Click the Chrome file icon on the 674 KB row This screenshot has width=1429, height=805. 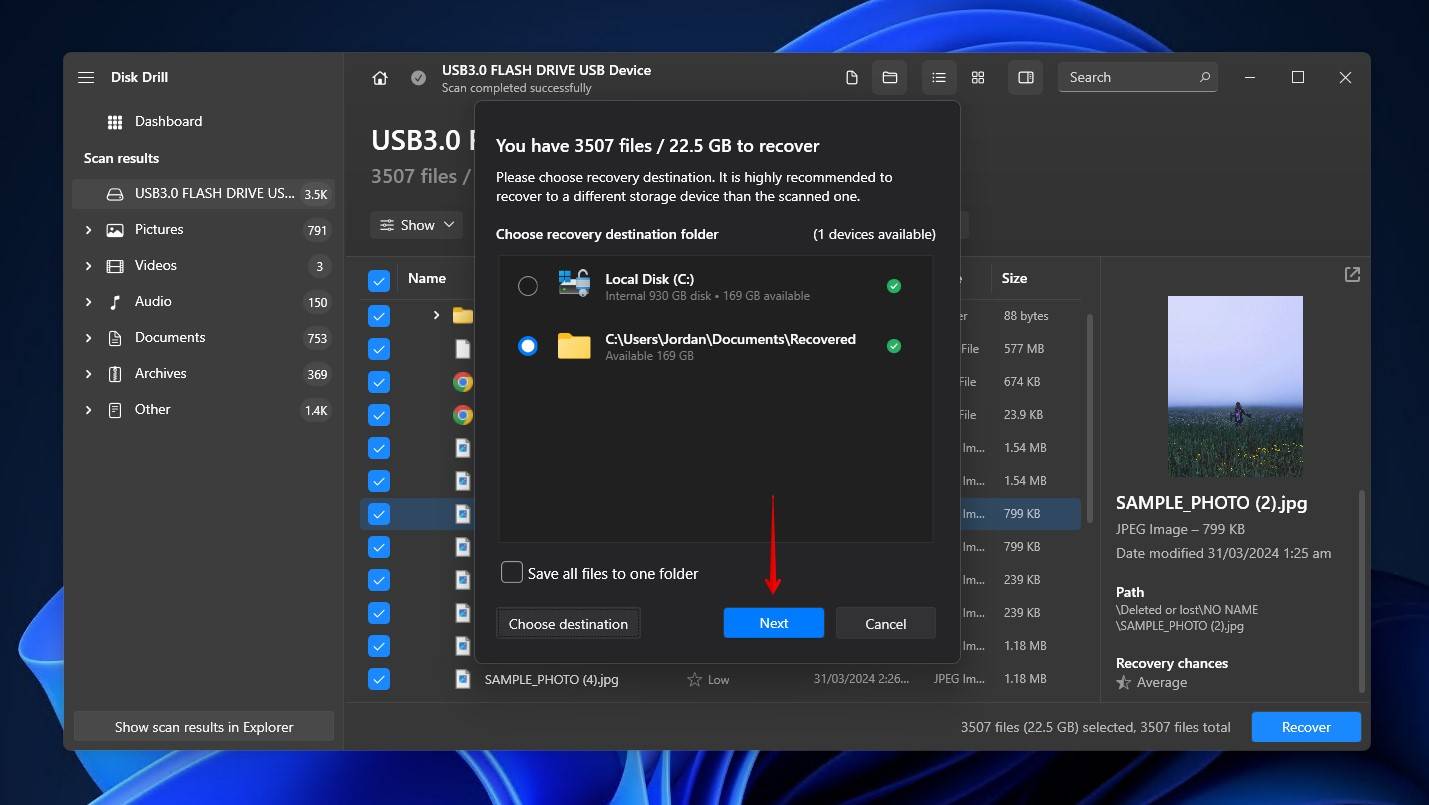coord(462,382)
